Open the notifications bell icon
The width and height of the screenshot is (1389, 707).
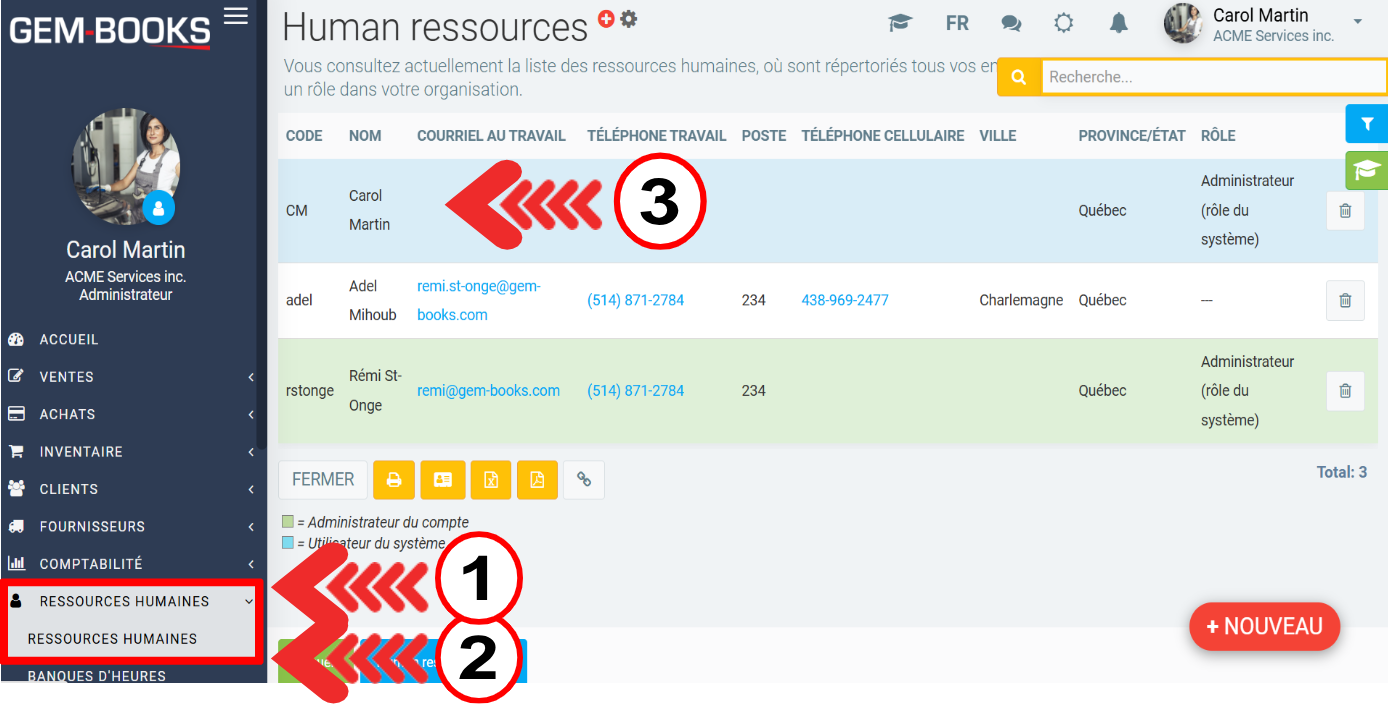tap(1119, 23)
